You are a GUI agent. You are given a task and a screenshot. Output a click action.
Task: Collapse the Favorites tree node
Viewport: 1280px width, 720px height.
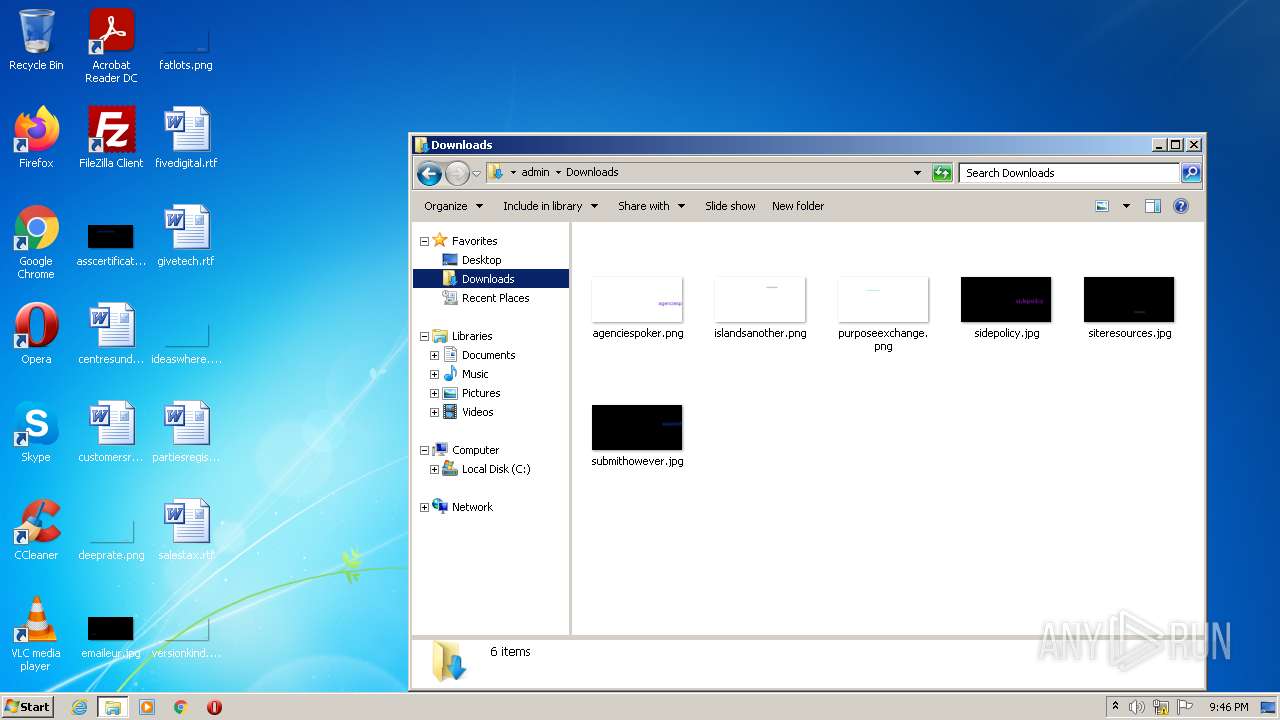click(424, 241)
